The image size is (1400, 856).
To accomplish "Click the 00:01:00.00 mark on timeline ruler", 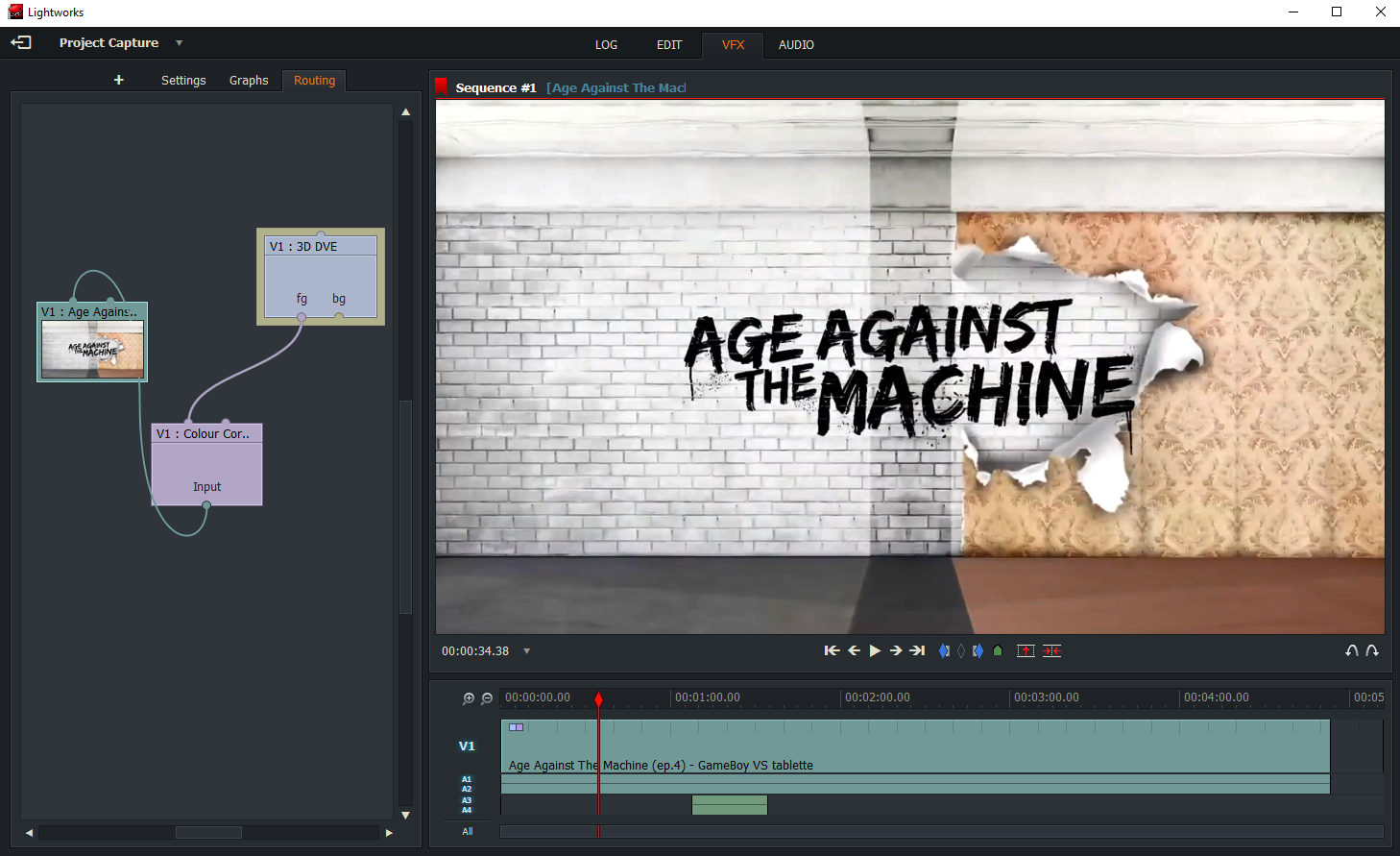I will click(x=708, y=697).
